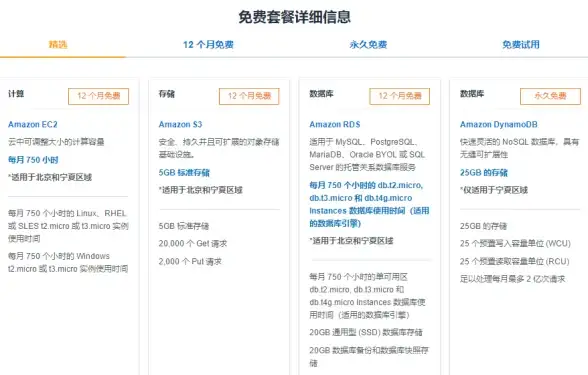This screenshot has width=588, height=375.
Task: Click 云中可调整大小的计算容量 description
Action: point(56,142)
